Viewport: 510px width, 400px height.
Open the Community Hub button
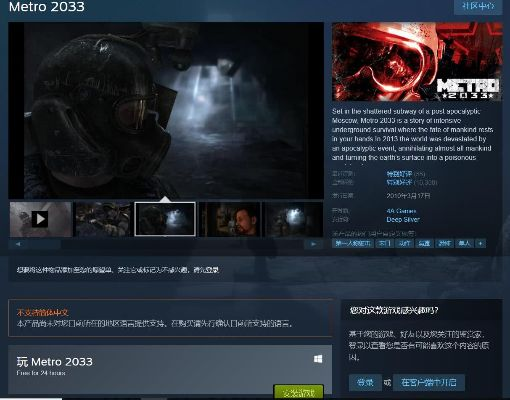point(478,6)
